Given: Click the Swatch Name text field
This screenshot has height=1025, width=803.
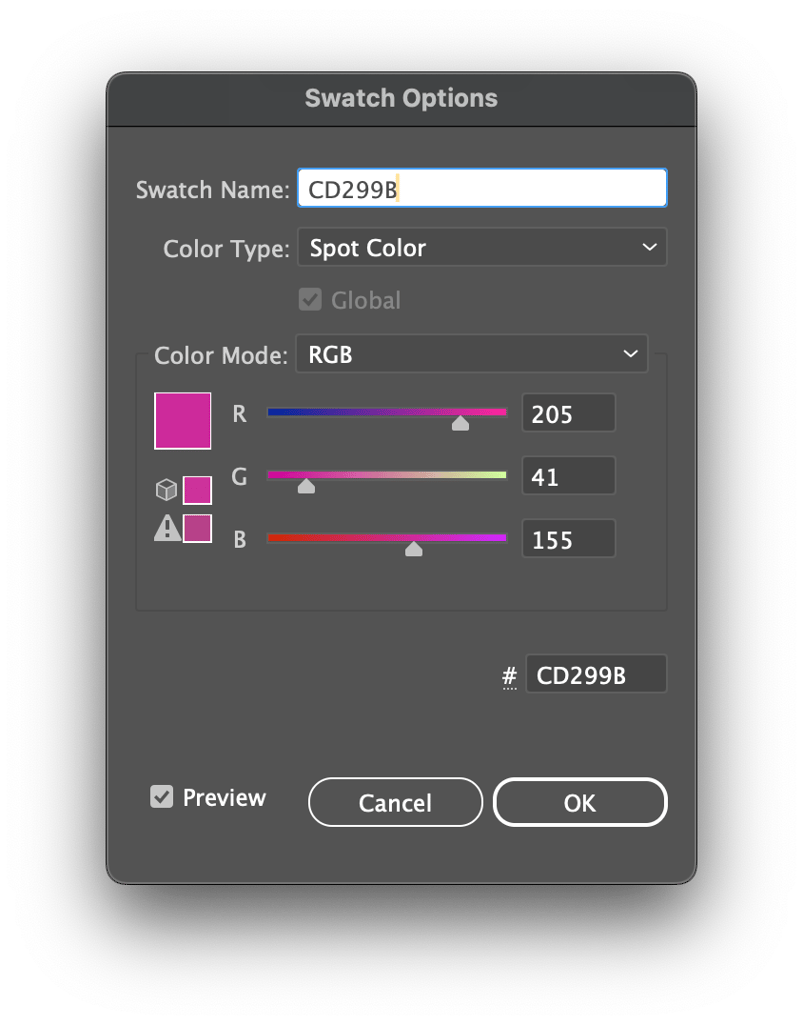Looking at the screenshot, I should coord(482,187).
